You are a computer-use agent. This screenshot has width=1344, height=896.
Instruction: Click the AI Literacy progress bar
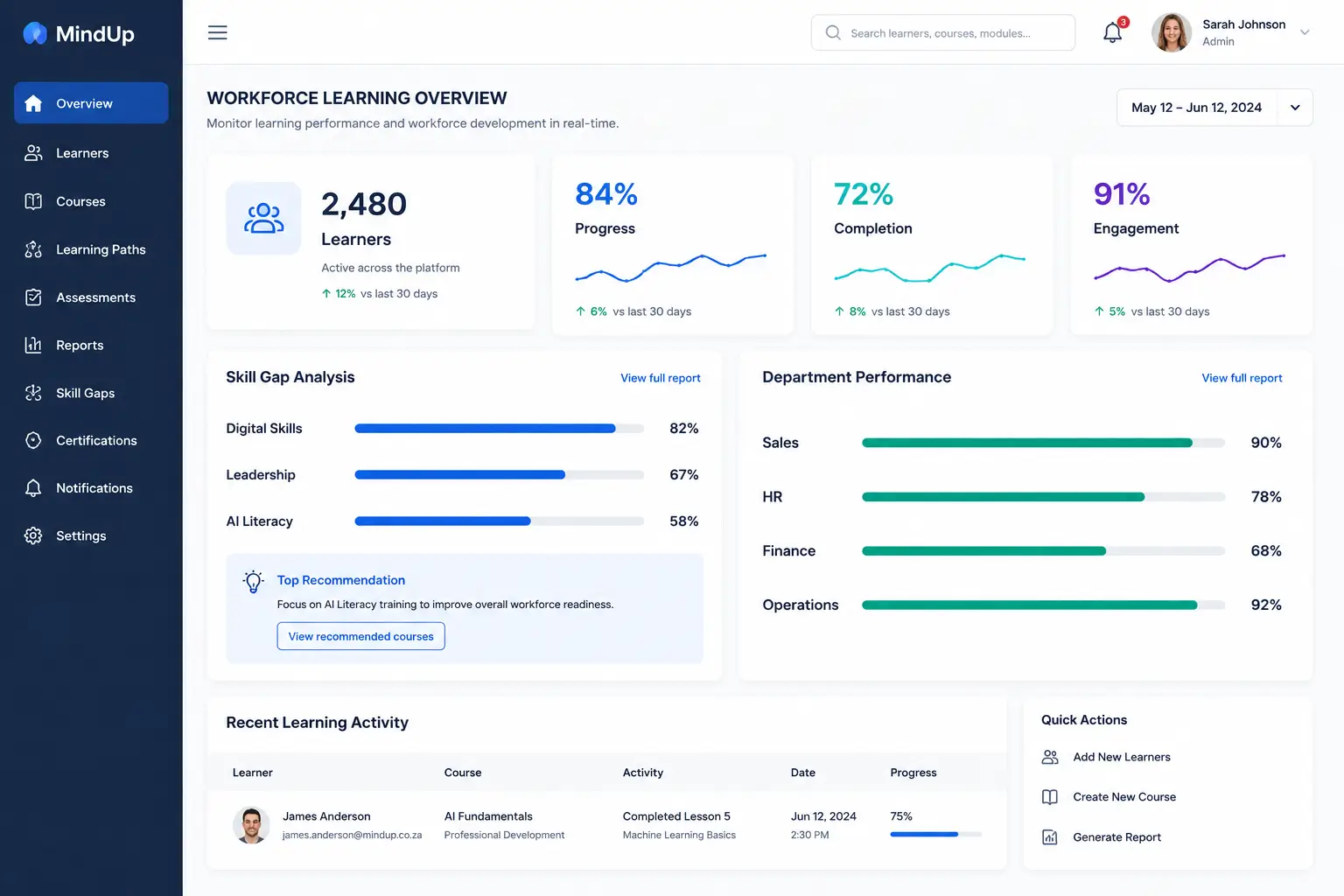coord(499,521)
